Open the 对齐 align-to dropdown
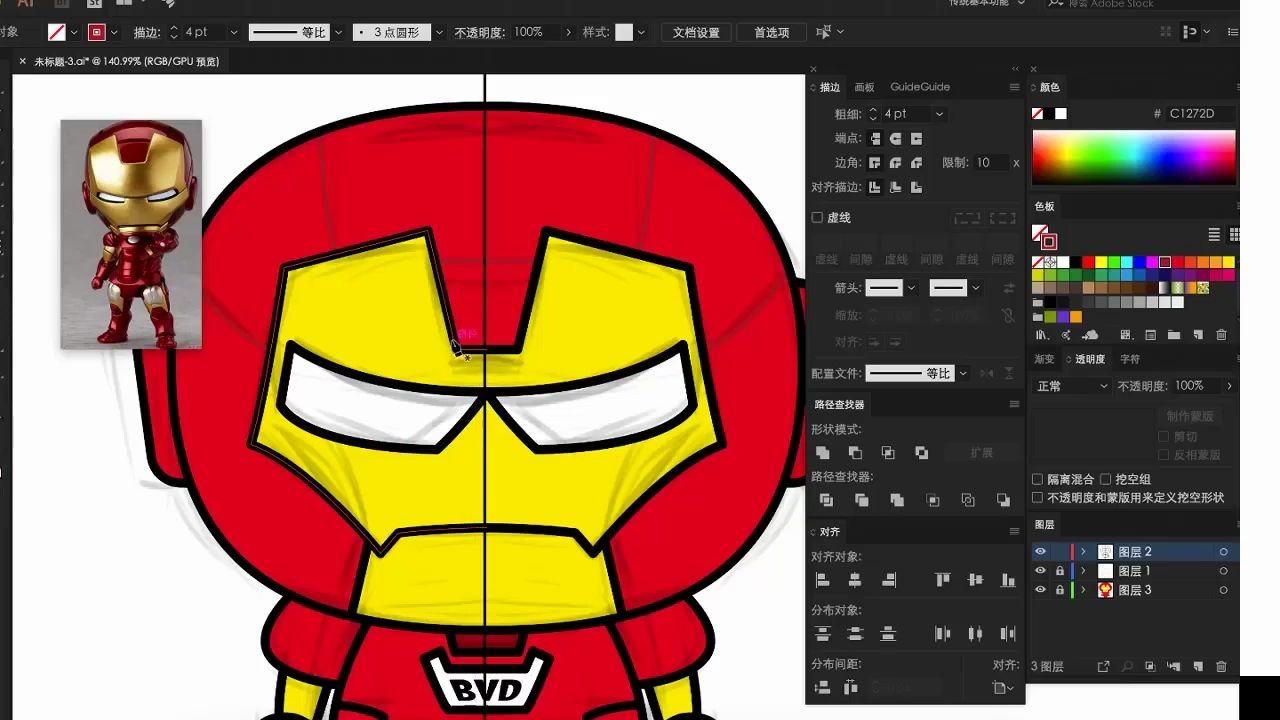Viewport: 1280px width, 720px height. click(x=1002, y=688)
